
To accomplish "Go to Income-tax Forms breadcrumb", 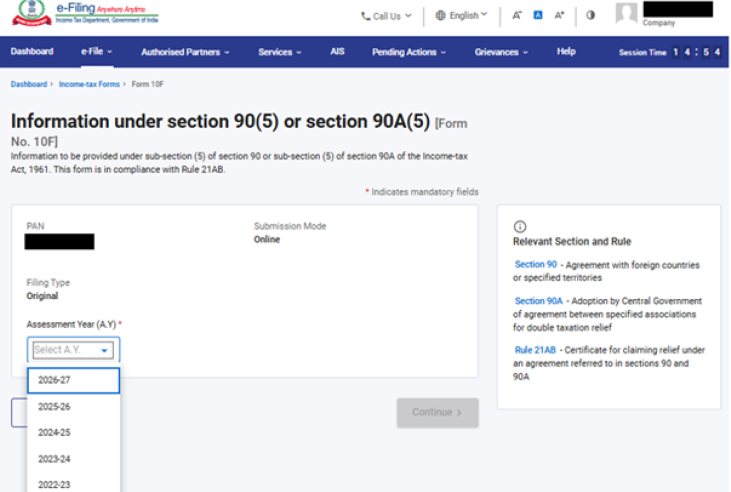I will (x=89, y=85).
